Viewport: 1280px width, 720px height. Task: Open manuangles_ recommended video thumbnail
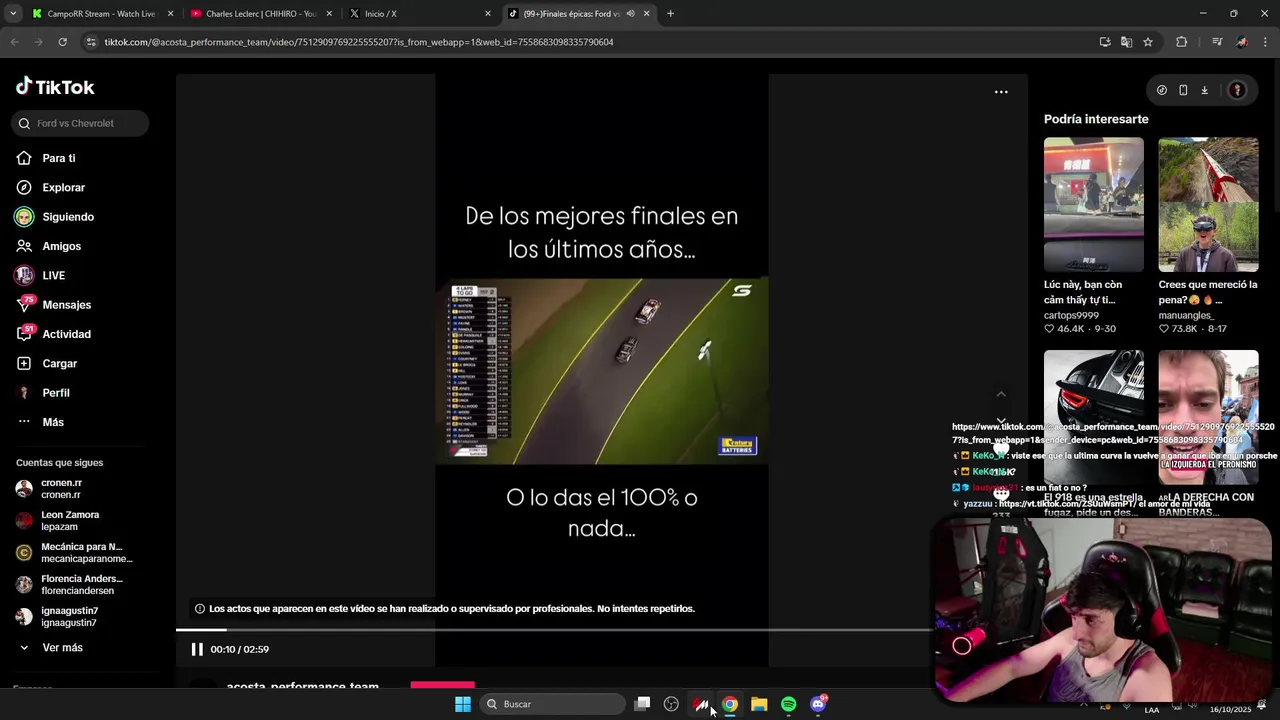pyautogui.click(x=1208, y=205)
